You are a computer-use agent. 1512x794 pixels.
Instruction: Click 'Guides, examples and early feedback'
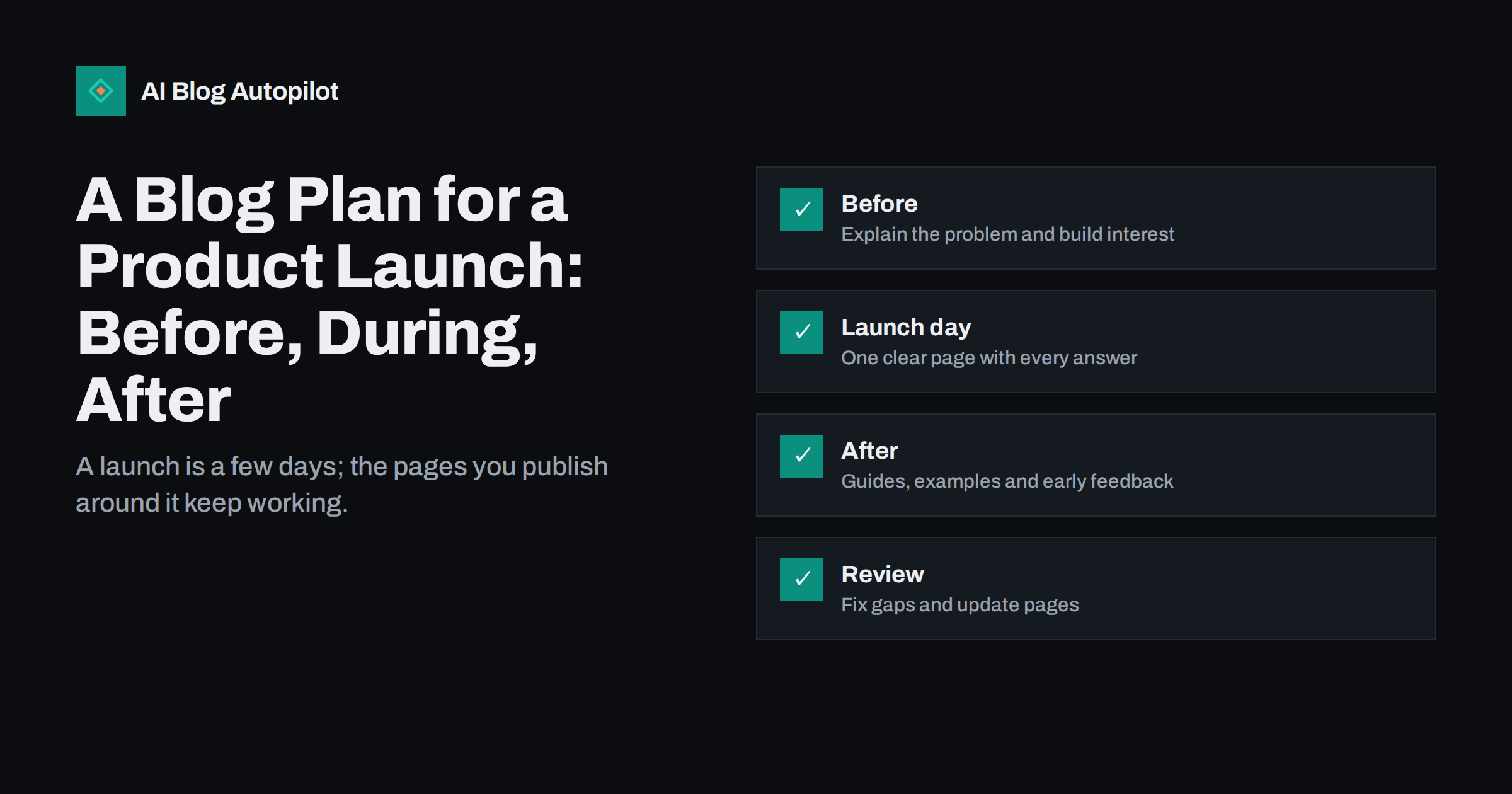coord(1007,481)
